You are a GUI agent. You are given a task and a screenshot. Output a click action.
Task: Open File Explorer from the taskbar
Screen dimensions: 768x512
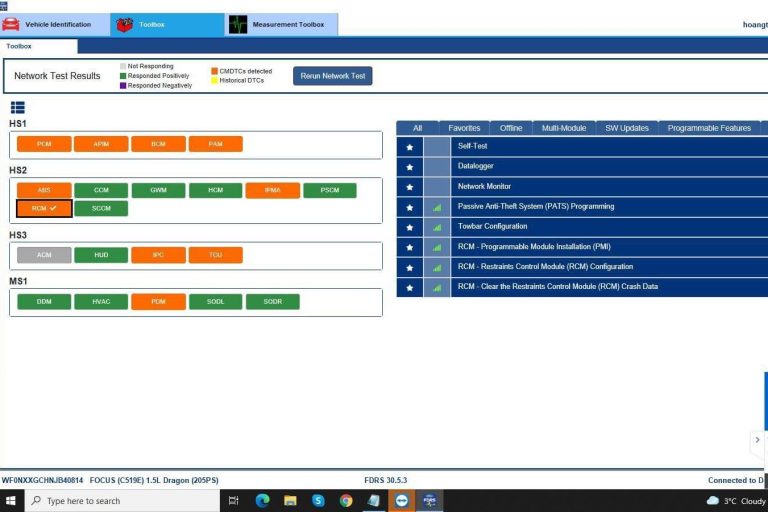(x=290, y=501)
